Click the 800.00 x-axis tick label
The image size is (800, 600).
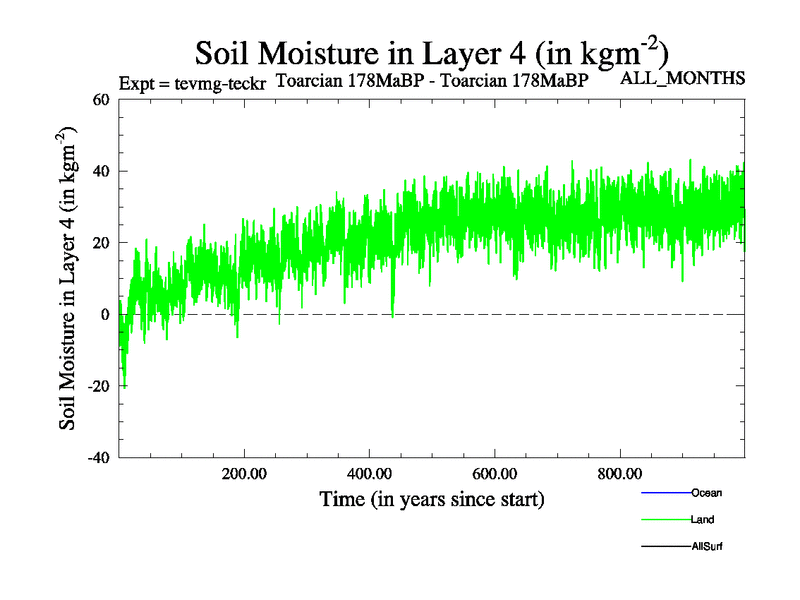[619, 473]
